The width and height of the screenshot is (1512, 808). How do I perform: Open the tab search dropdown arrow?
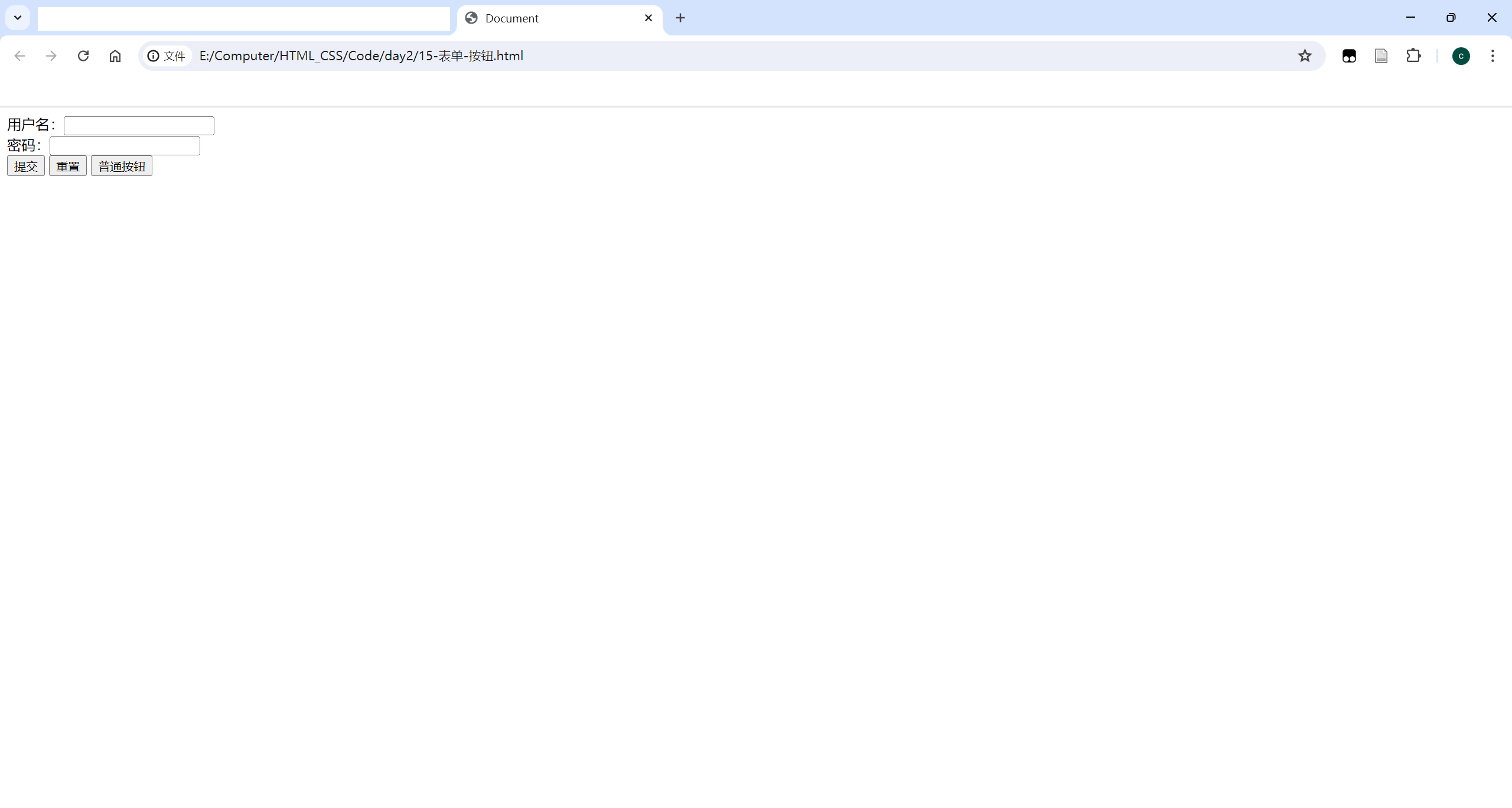pyautogui.click(x=18, y=18)
